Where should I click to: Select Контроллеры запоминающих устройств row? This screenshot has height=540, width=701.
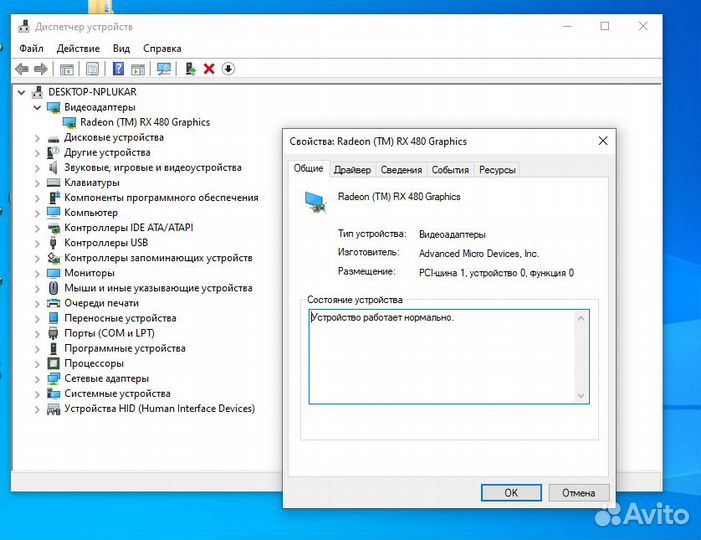tap(158, 258)
